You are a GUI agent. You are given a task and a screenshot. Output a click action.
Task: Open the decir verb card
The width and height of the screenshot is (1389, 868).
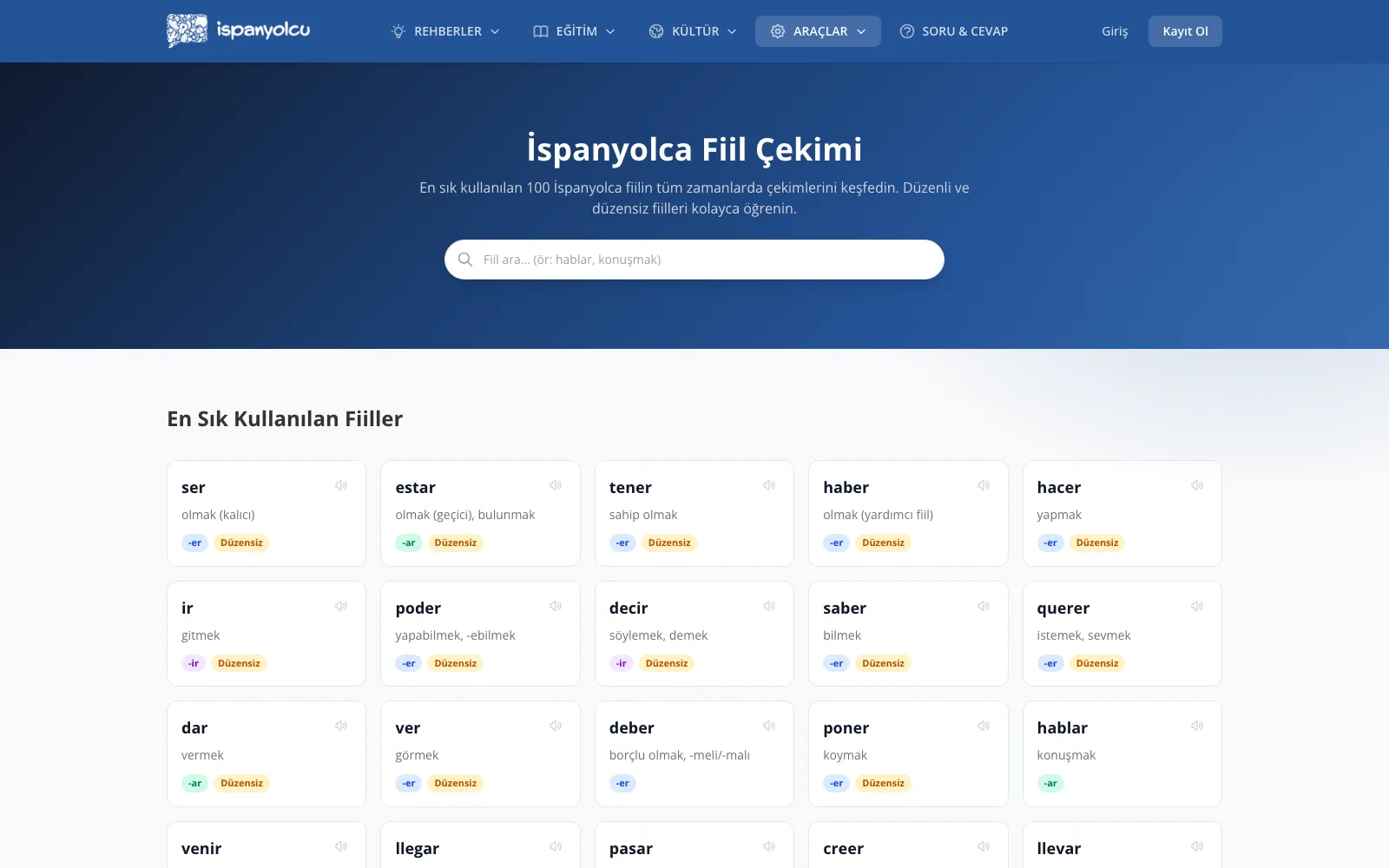tap(694, 634)
